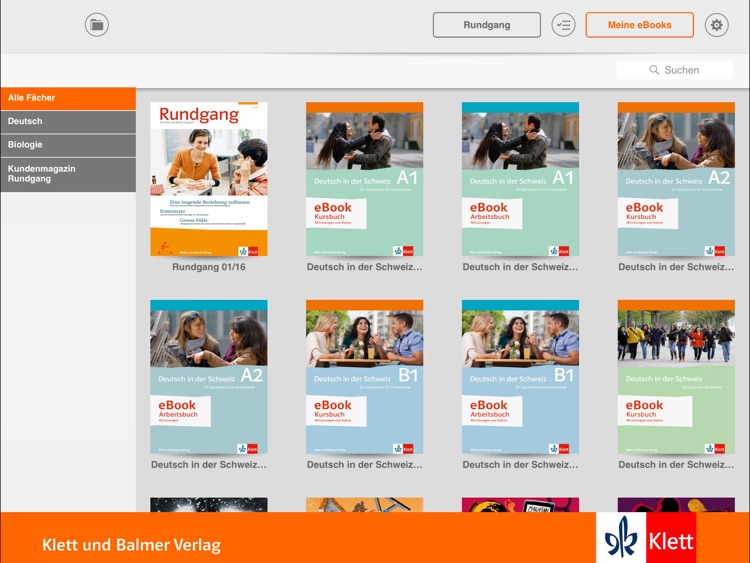Open Meine eBooks
This screenshot has width=750, height=563.
[640, 25]
